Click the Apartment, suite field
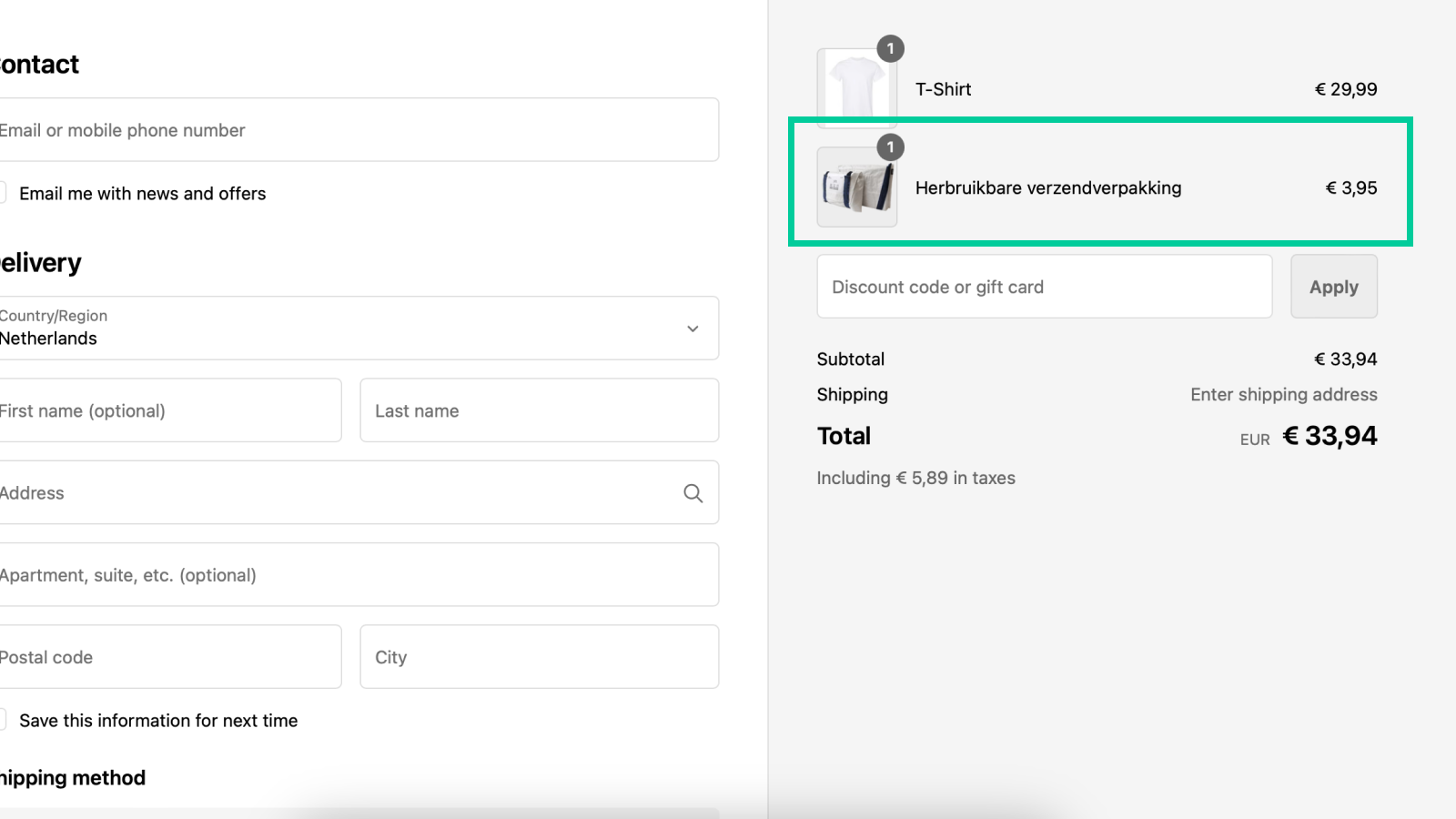Viewport: 1456px width, 819px height. tap(359, 574)
